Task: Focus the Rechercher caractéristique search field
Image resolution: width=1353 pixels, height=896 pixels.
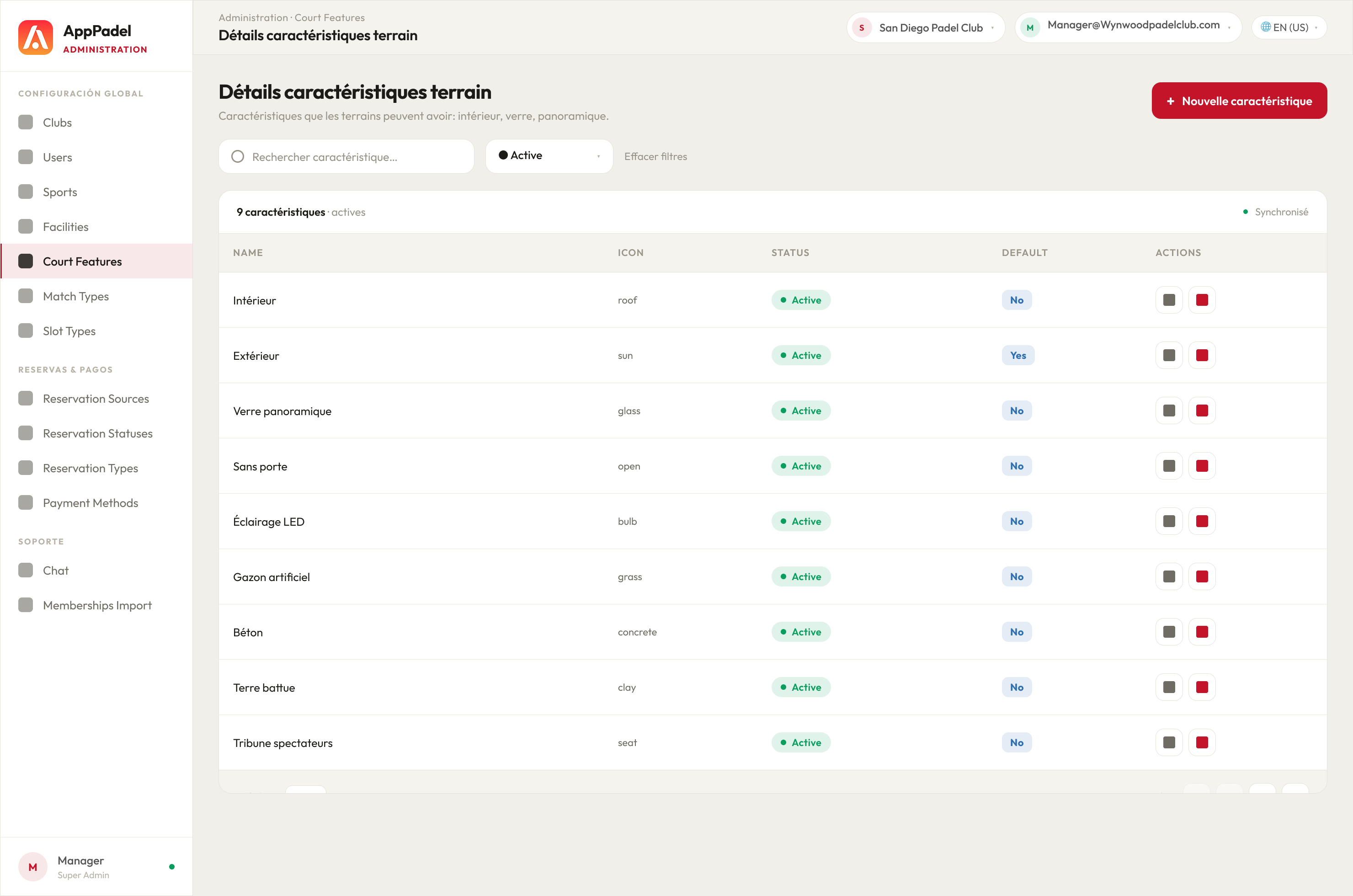Action: click(346, 156)
